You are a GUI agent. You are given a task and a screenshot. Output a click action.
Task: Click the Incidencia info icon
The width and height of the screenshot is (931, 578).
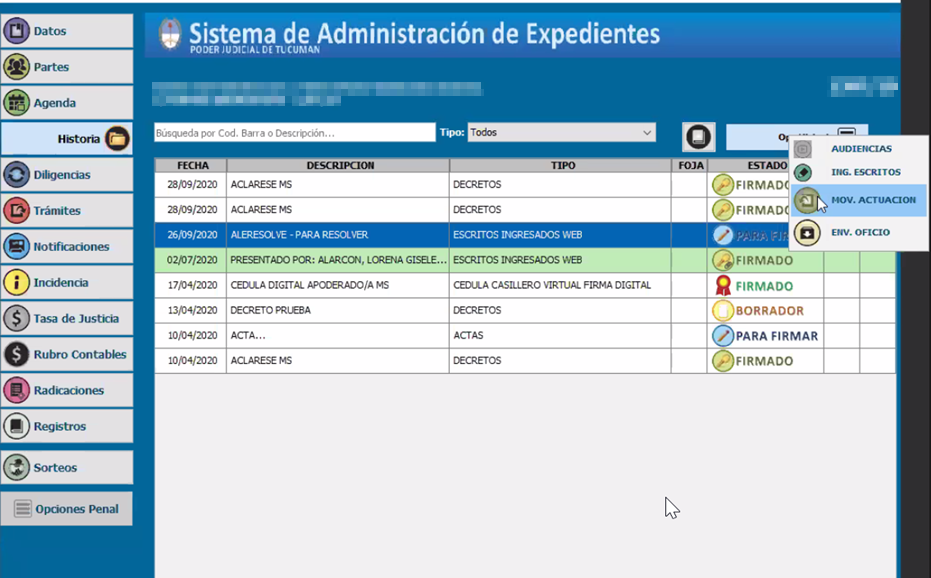(x=16, y=283)
